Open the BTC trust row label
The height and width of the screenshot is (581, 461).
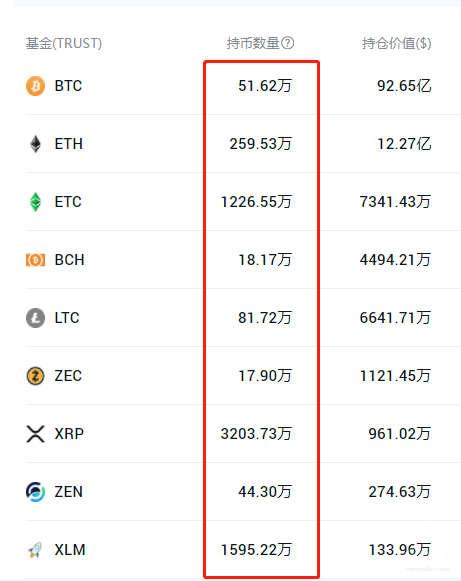click(x=68, y=86)
